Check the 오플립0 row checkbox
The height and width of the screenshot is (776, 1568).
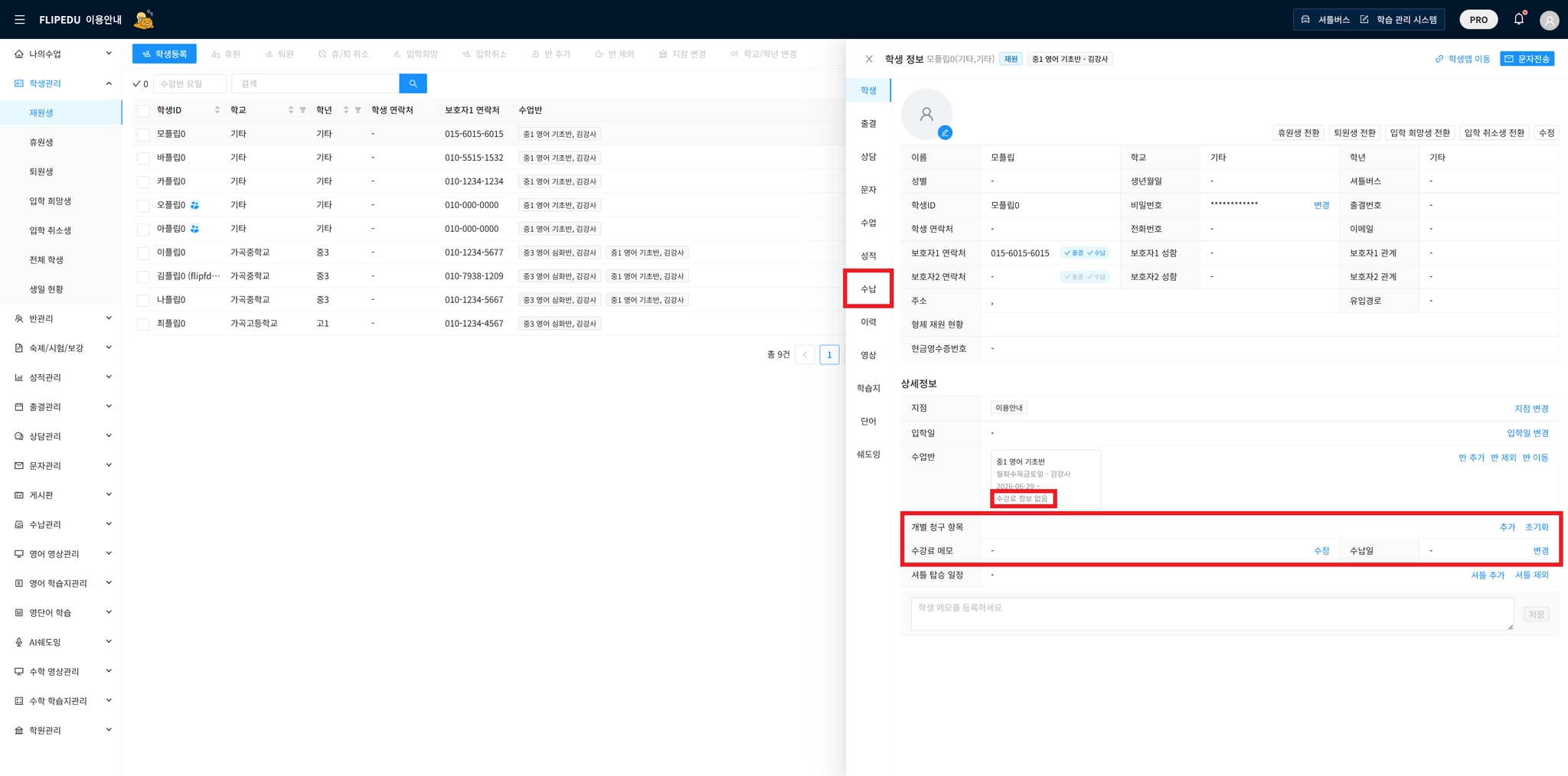point(143,206)
